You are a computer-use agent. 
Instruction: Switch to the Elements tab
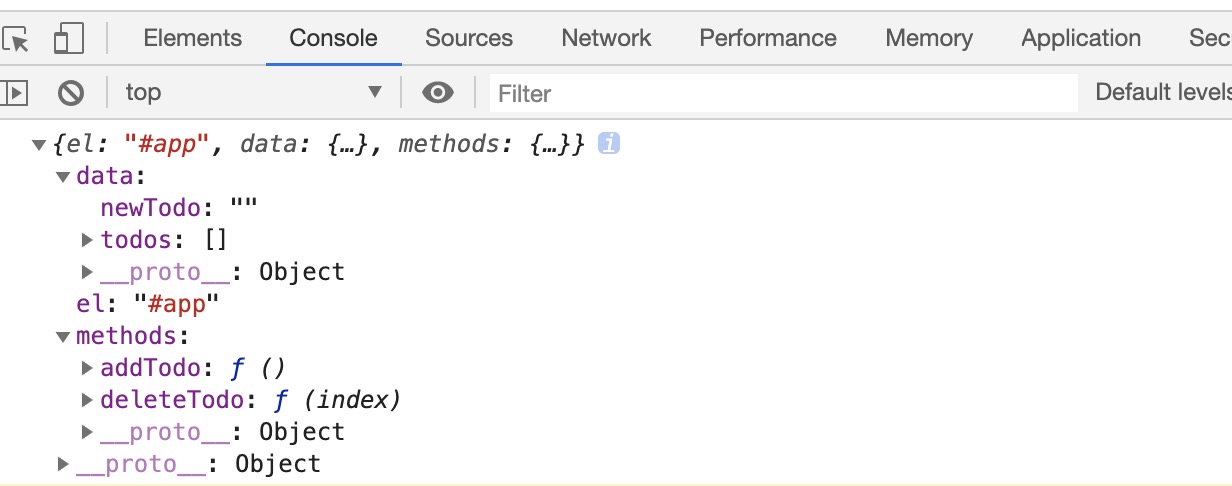[192, 38]
